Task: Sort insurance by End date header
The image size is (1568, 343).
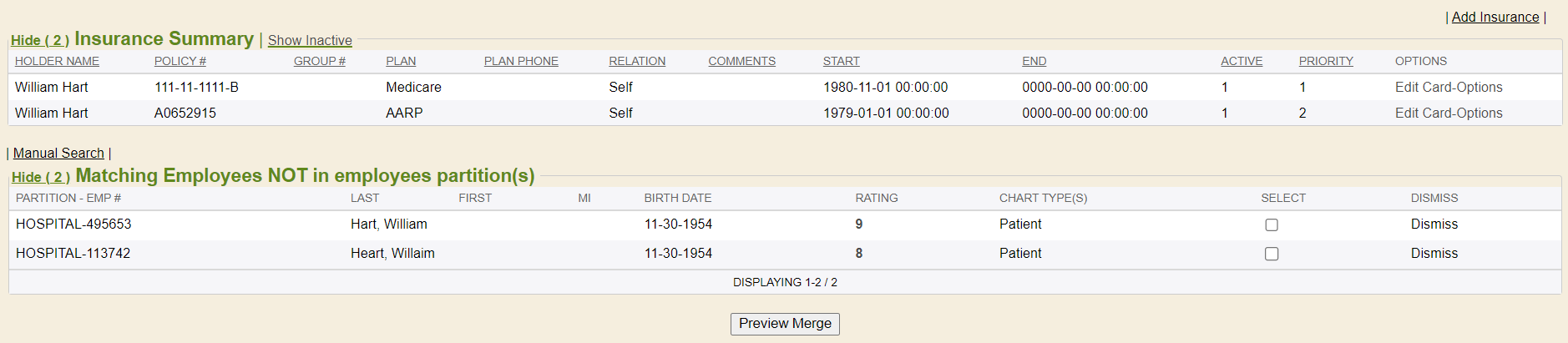Action: (1034, 61)
